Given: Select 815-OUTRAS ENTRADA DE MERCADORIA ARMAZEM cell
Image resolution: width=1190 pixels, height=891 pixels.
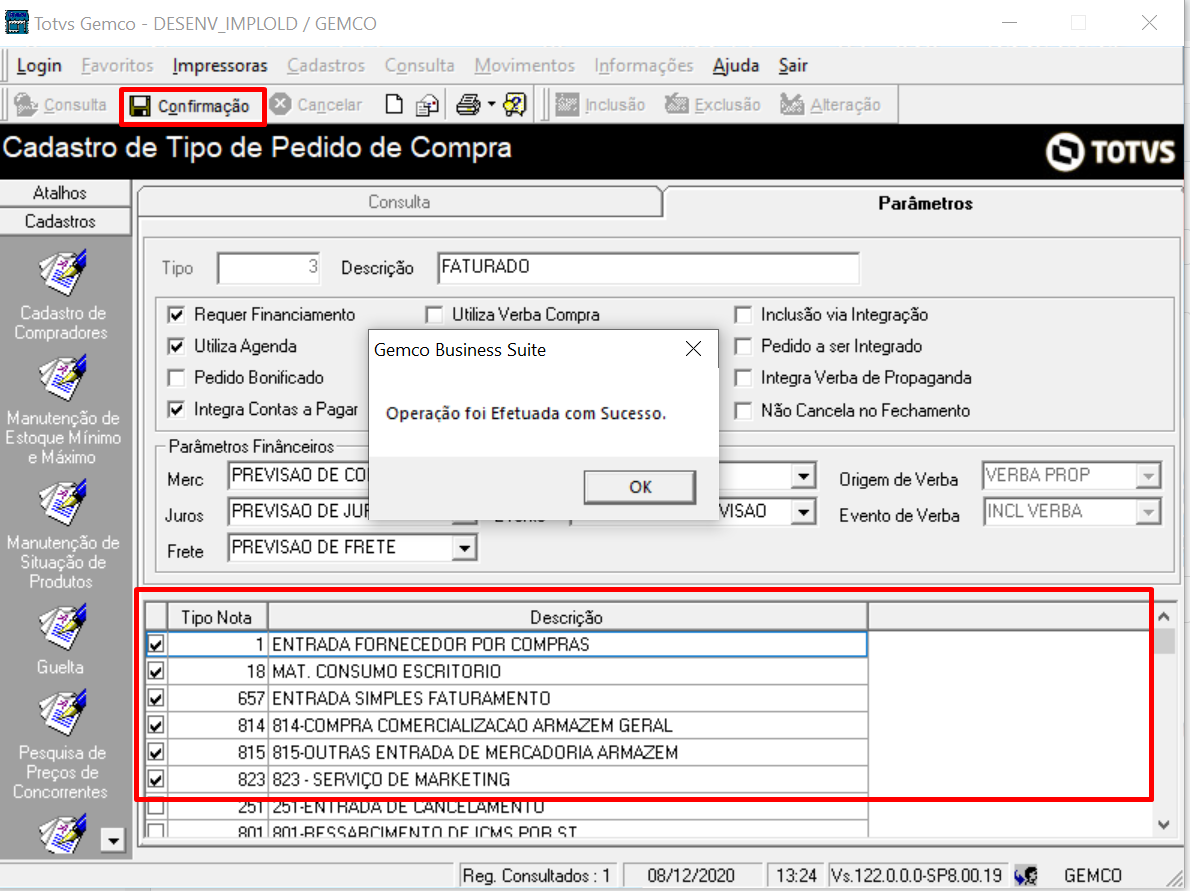Looking at the screenshot, I should coord(568,752).
